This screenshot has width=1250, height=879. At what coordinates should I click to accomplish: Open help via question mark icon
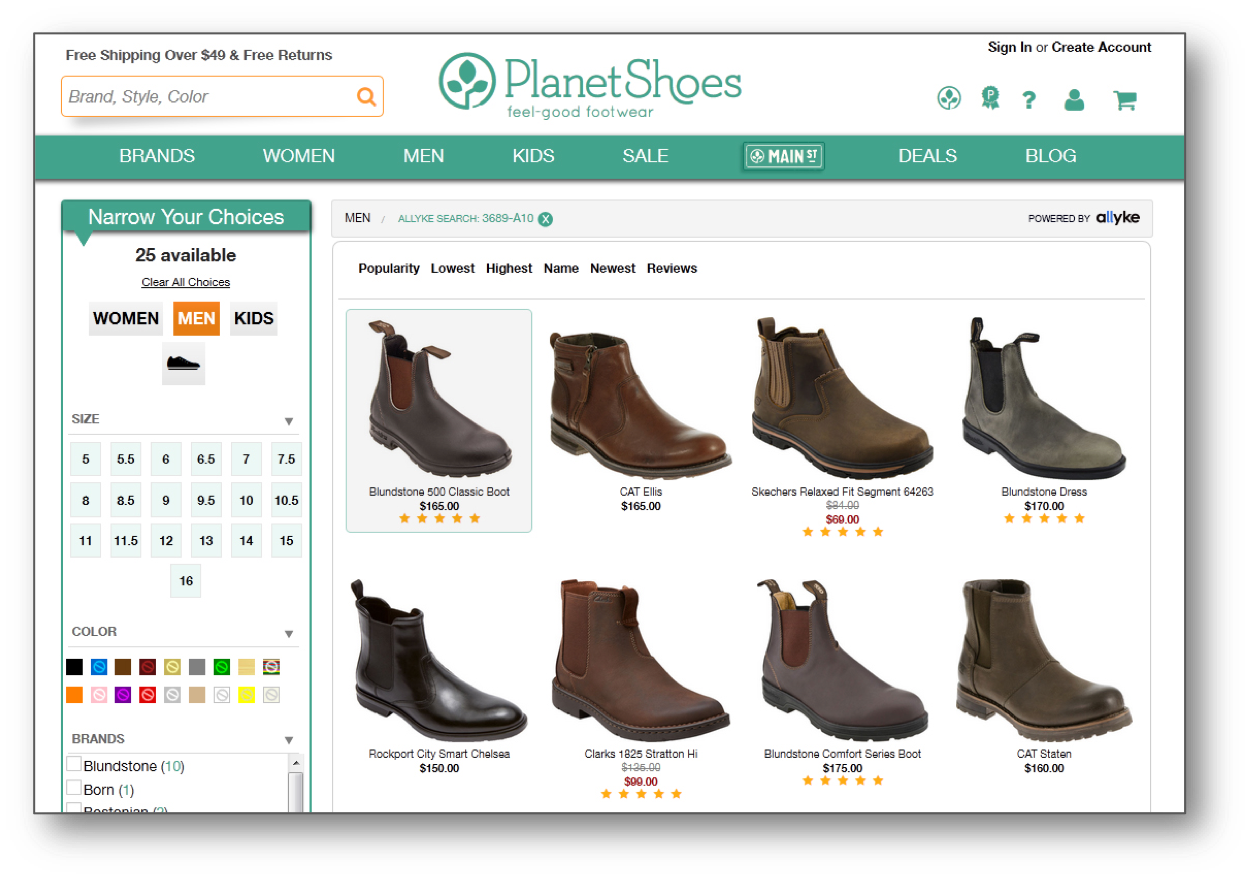tap(1029, 99)
